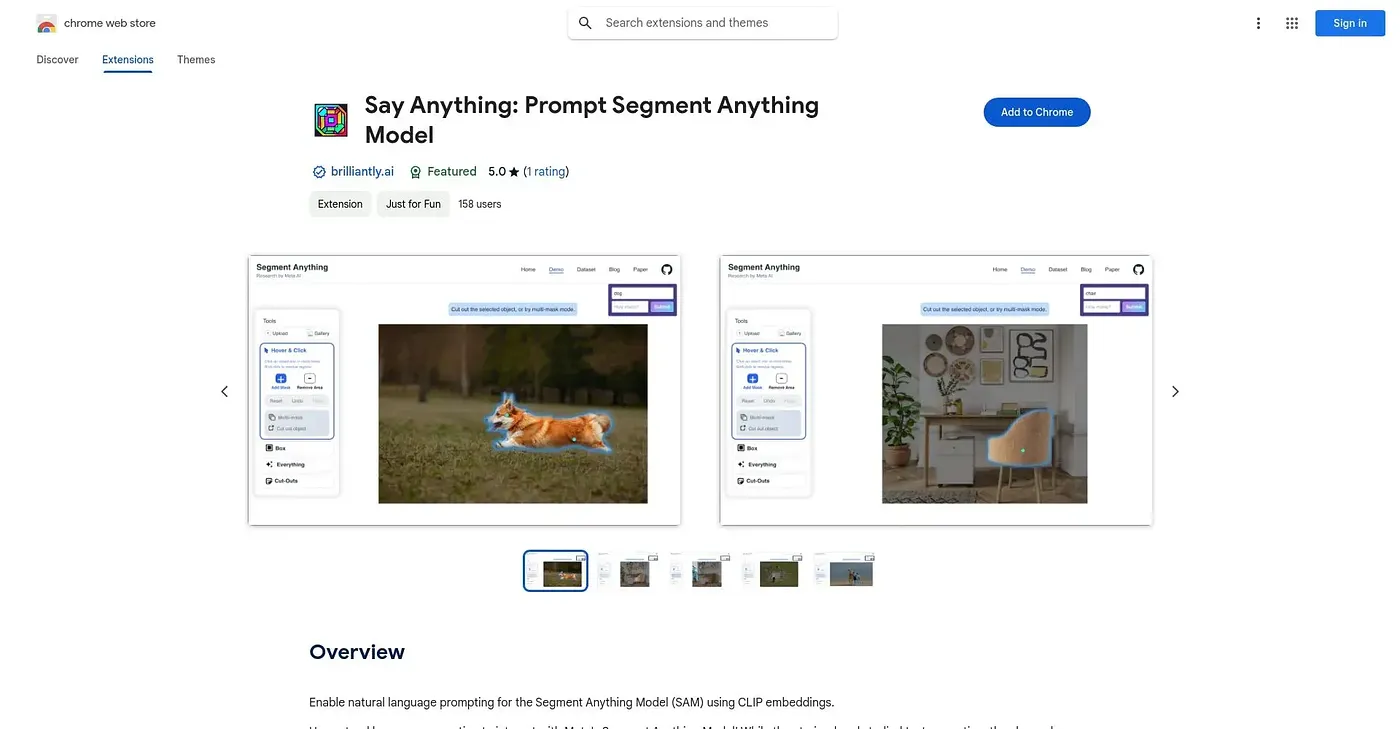Select the fifth carousel thumbnail
Image resolution: width=1400 pixels, height=729 pixels.
[x=844, y=571]
